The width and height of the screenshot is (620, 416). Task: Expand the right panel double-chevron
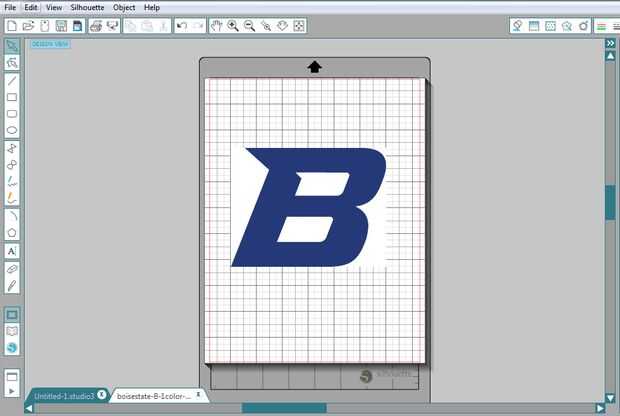611,43
